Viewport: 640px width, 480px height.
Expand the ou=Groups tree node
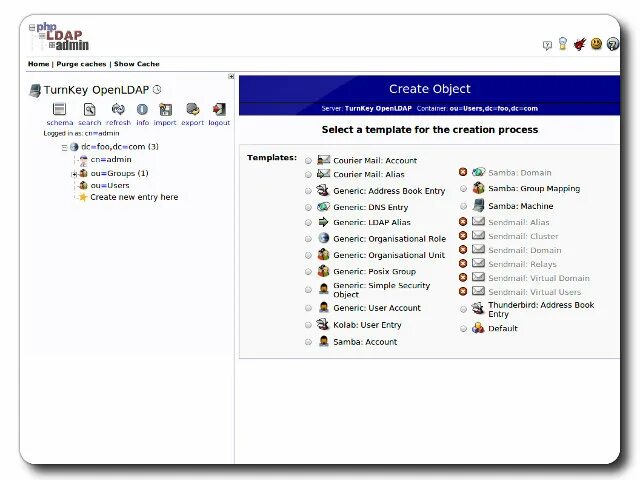coord(74,174)
